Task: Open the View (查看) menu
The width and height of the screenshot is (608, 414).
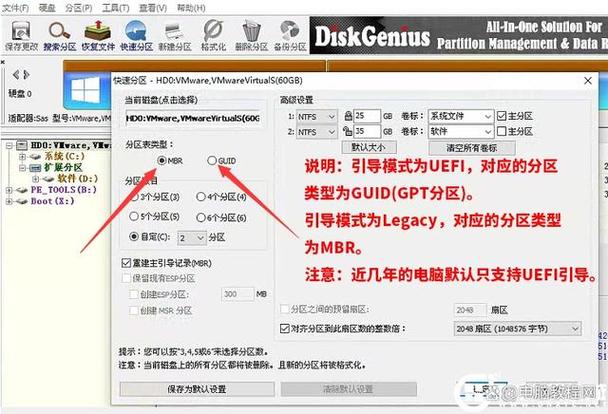Action: click(x=153, y=7)
